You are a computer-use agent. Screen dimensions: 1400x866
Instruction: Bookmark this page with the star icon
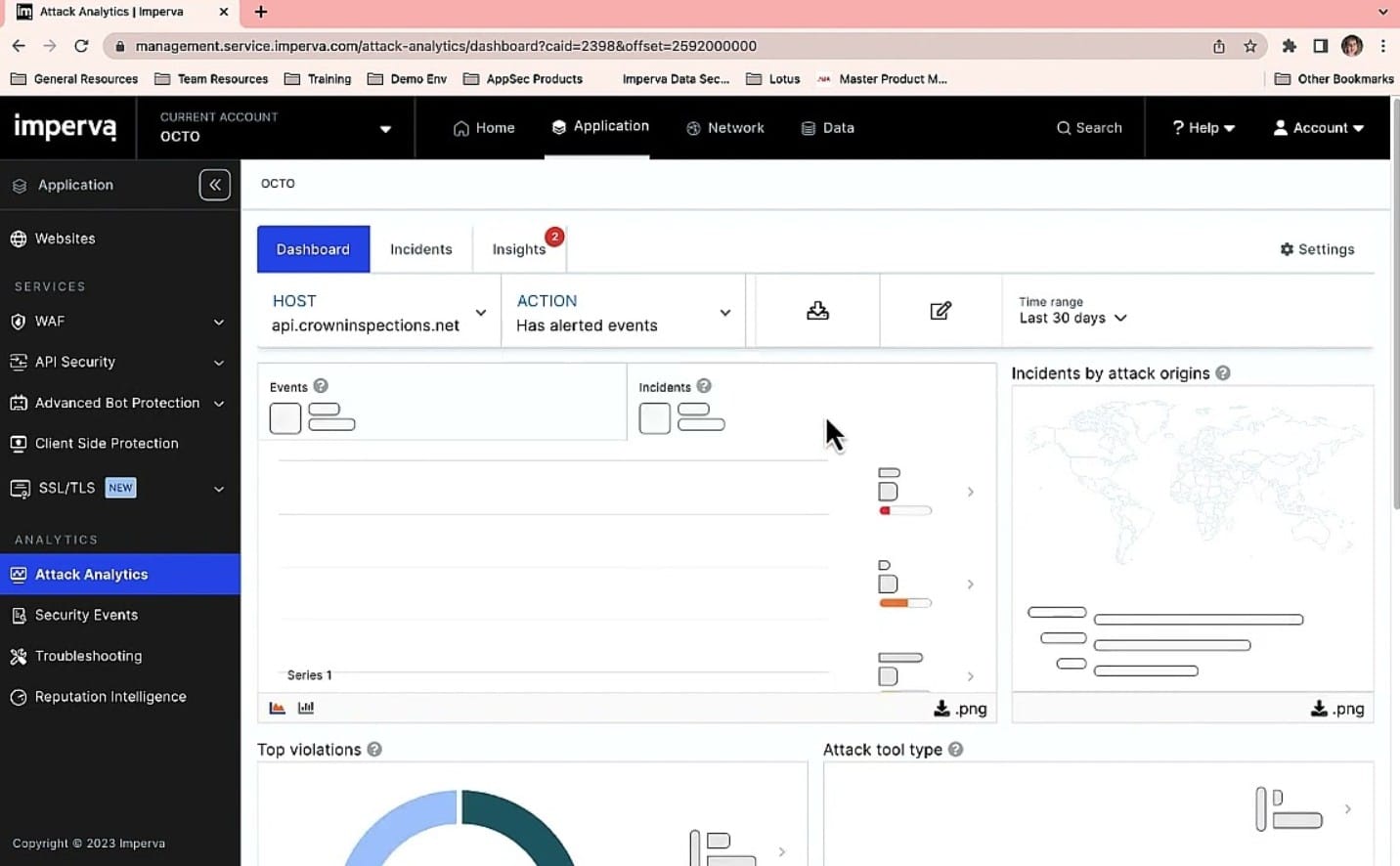click(x=1249, y=46)
